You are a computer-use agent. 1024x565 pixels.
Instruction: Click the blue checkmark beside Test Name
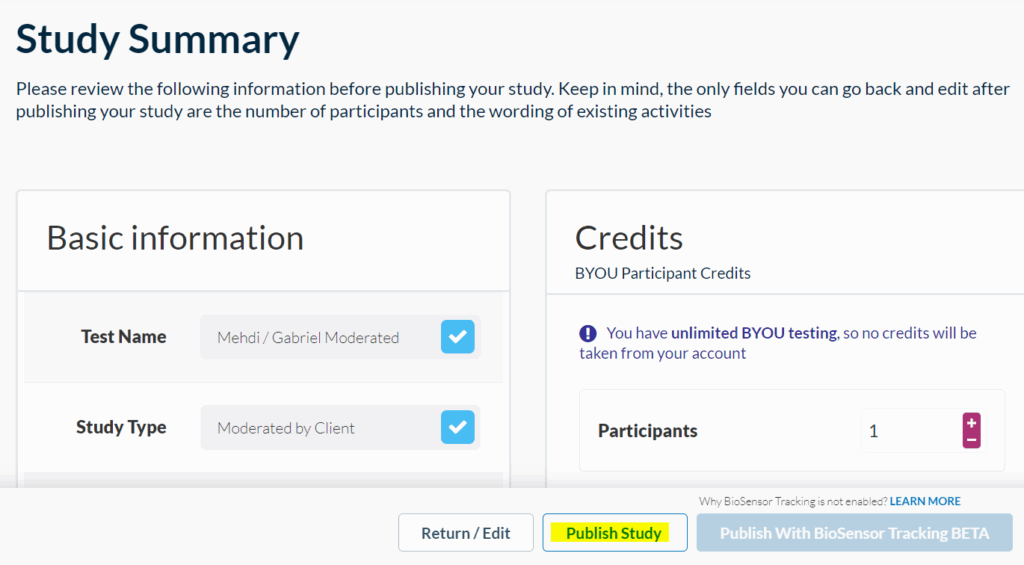tap(457, 337)
